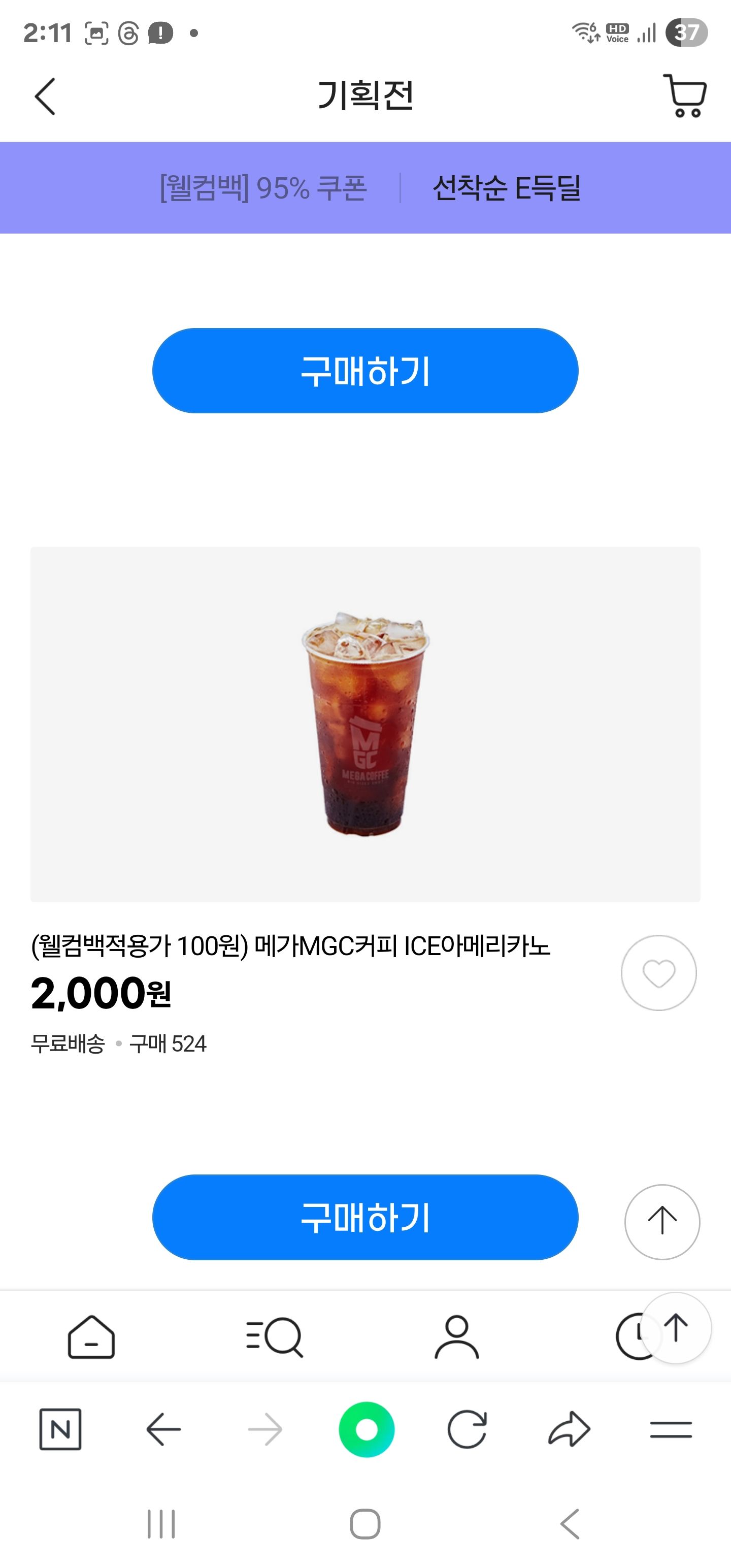Open the shopping cart
This screenshot has width=731, height=1568.
(x=685, y=95)
